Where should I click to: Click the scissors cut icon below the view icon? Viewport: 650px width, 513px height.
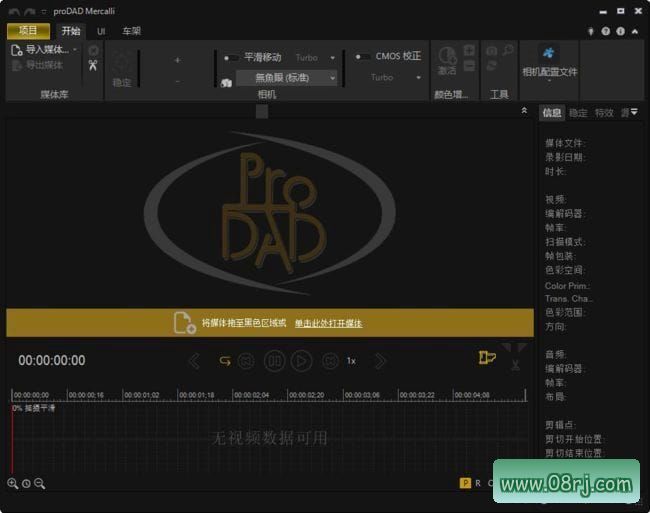(x=515, y=365)
